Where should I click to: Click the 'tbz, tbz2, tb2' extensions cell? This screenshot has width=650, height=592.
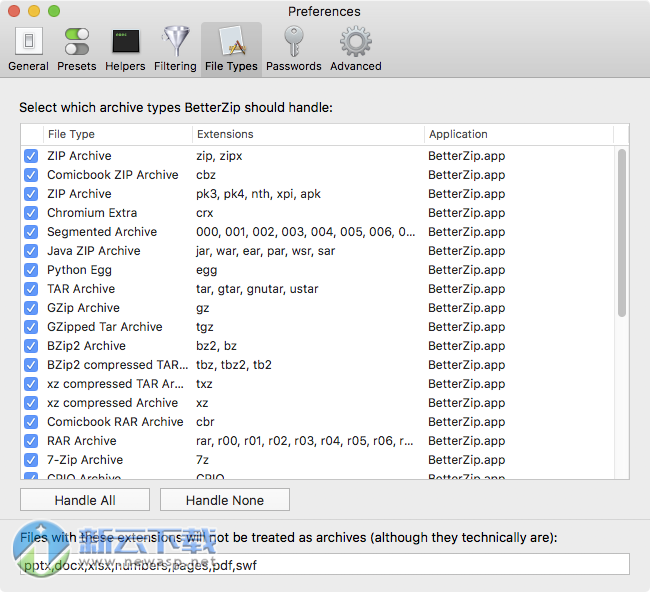[234, 365]
